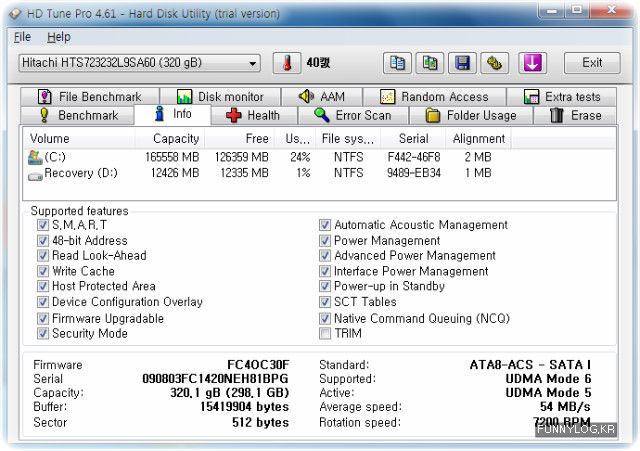Screen dimensions: 640x451
Task: Click the Exit button
Action: [x=592, y=63]
